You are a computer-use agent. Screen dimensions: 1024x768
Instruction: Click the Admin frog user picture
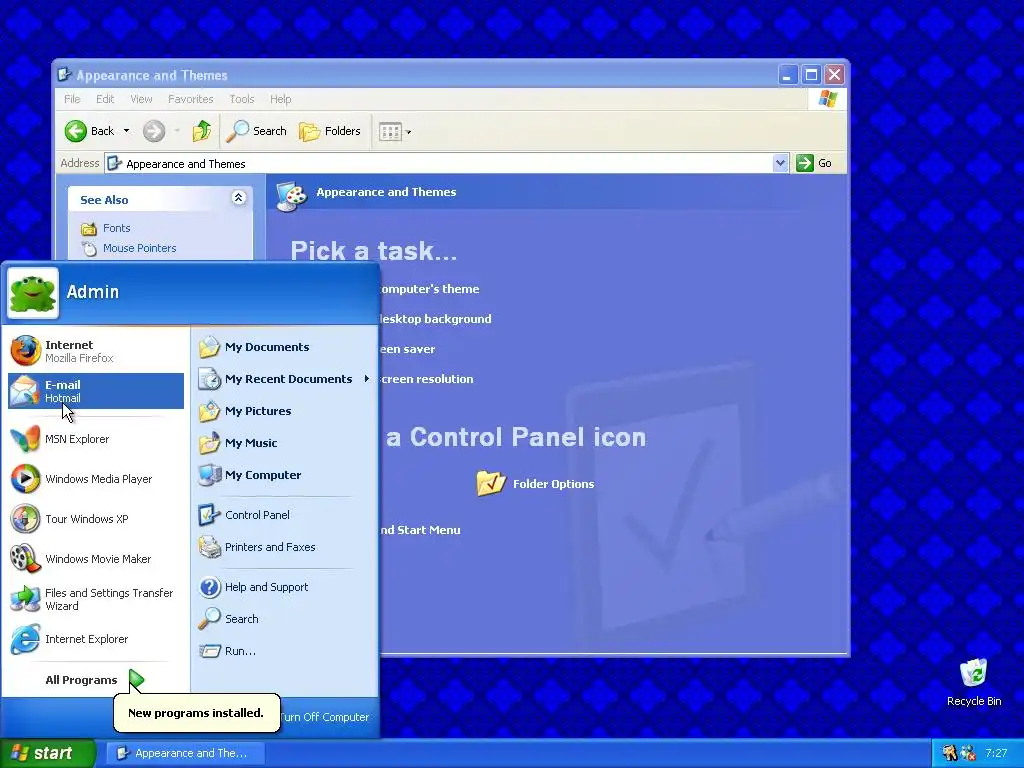33,293
